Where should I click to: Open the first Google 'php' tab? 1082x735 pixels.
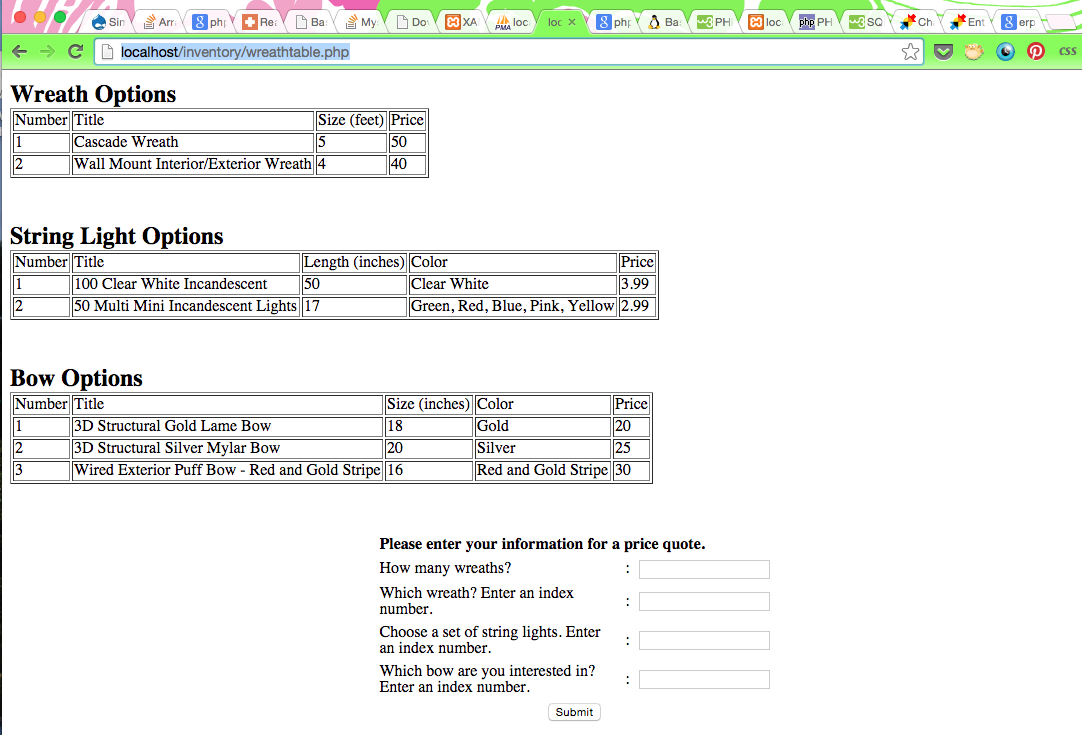210,22
